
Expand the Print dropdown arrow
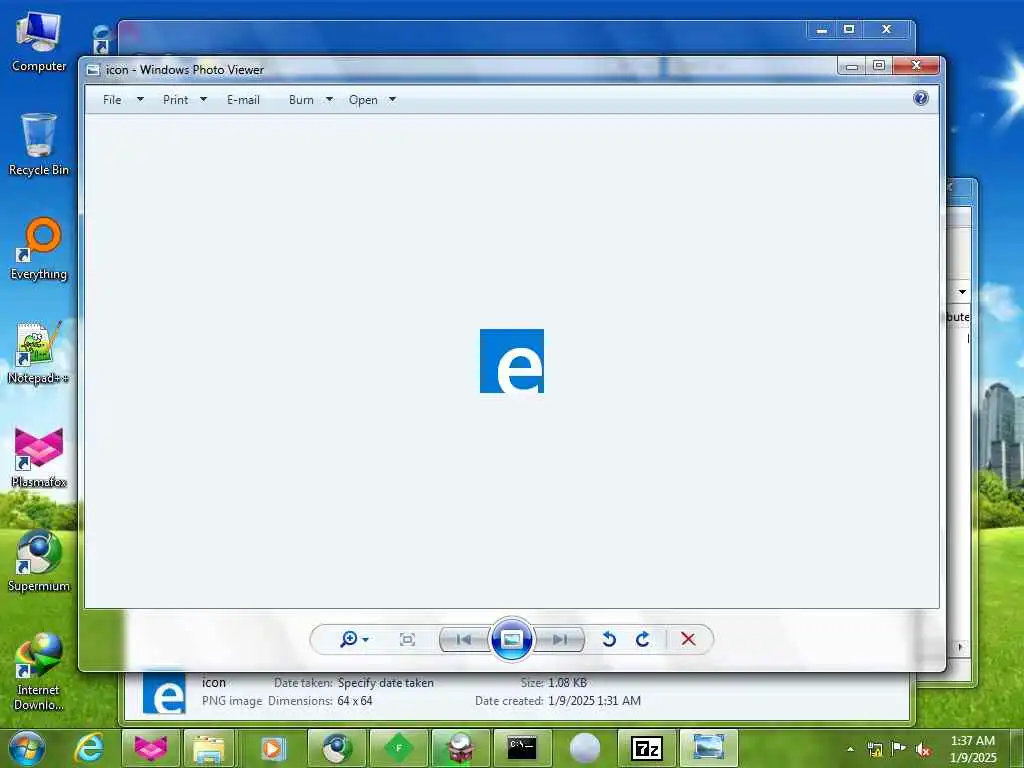point(204,99)
